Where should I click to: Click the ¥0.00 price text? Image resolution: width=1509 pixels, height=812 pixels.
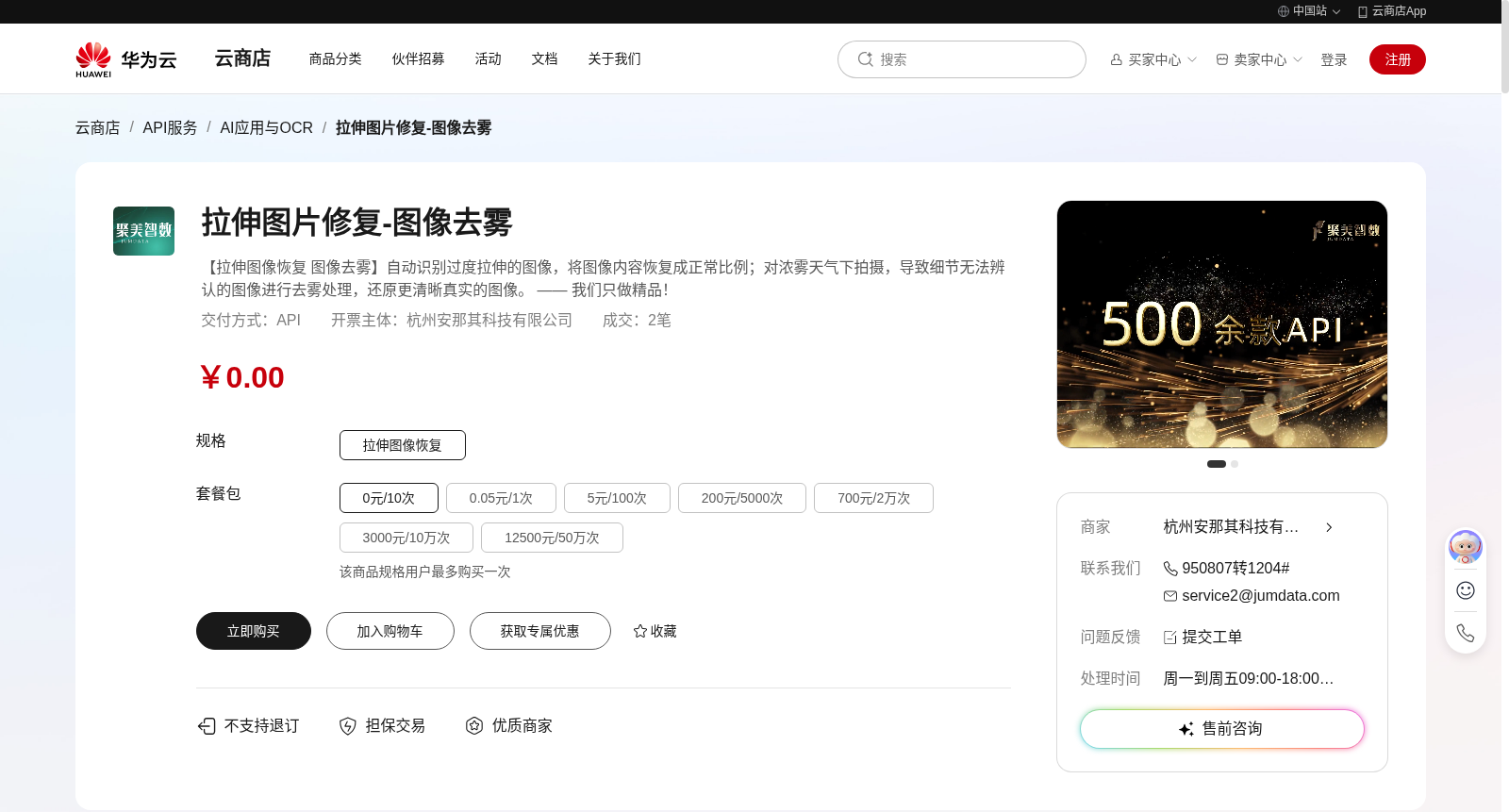[242, 377]
